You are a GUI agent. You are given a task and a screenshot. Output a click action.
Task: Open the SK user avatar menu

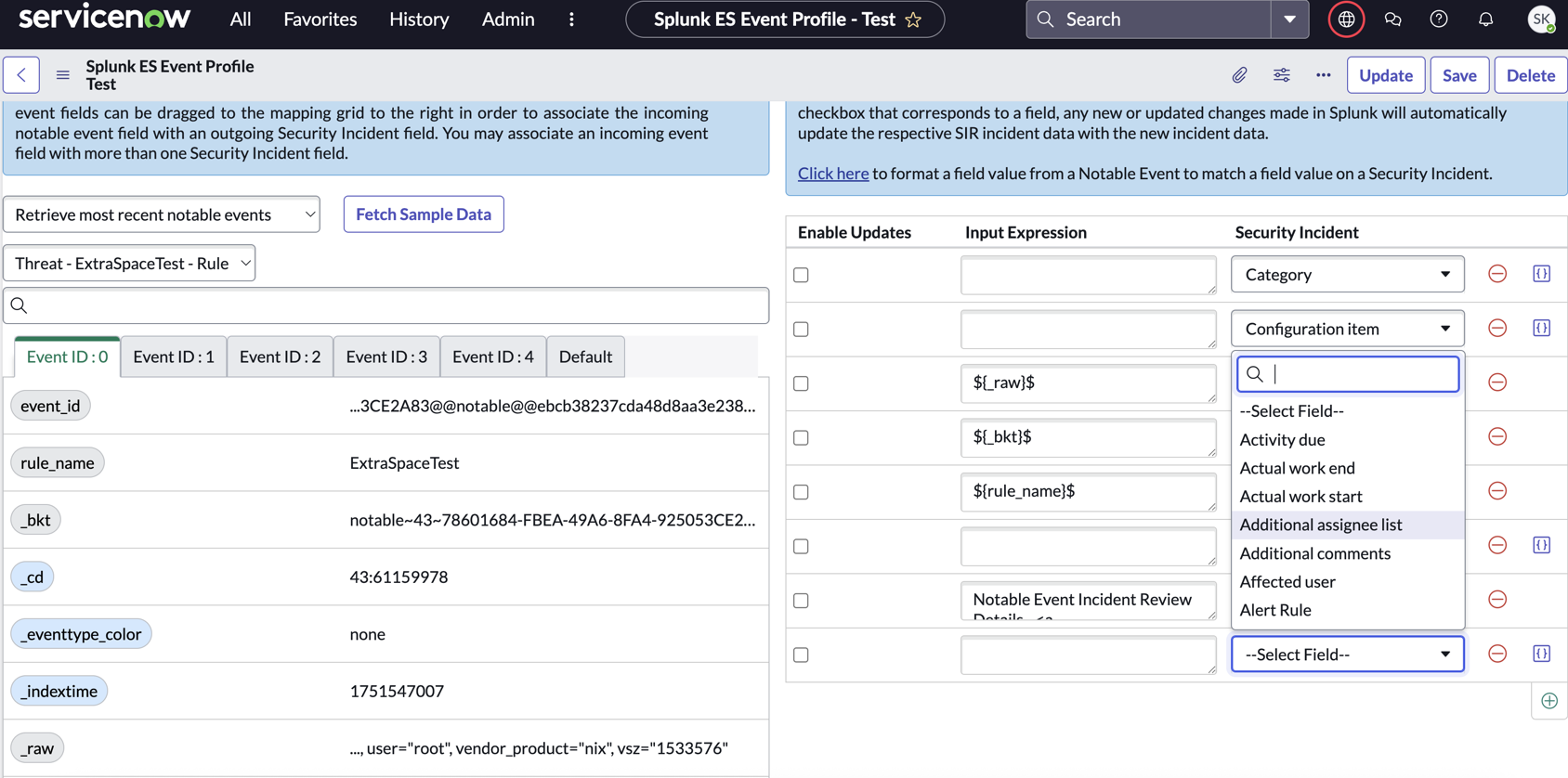(x=1542, y=19)
